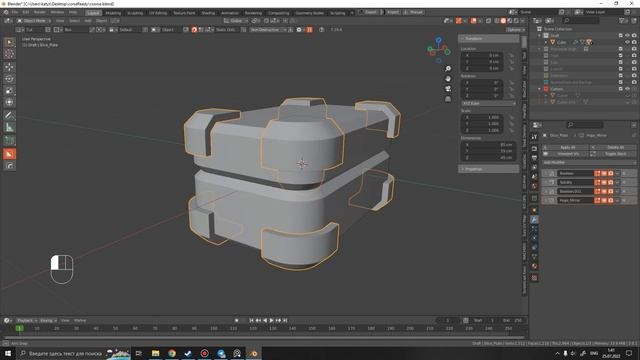Select the Select Box tool

[9, 42]
